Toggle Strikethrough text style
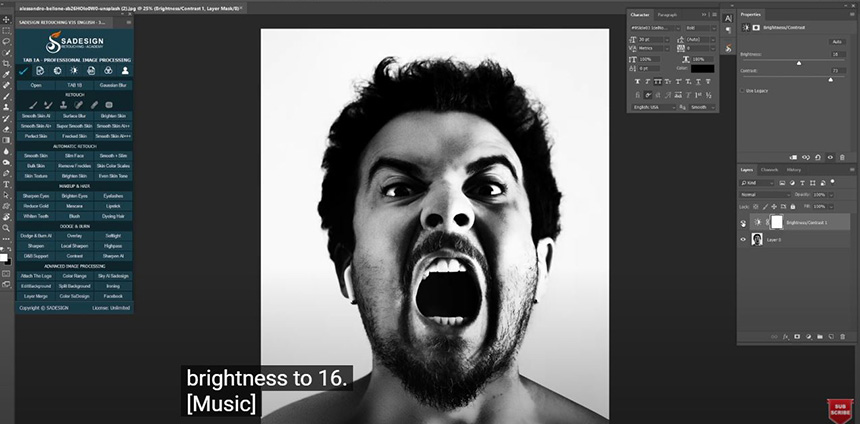 (708, 82)
